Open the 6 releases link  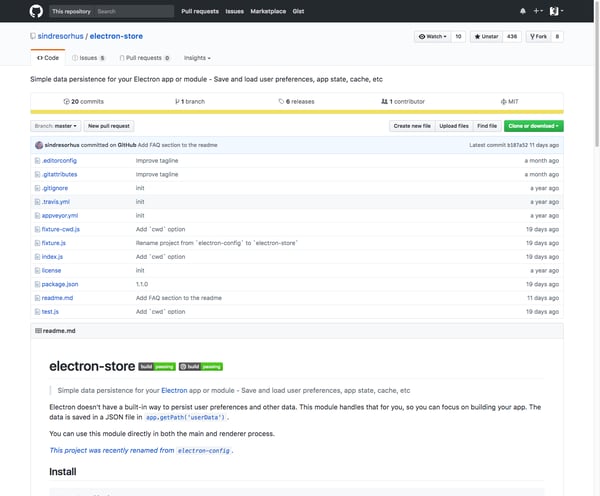pyautogui.click(x=296, y=101)
